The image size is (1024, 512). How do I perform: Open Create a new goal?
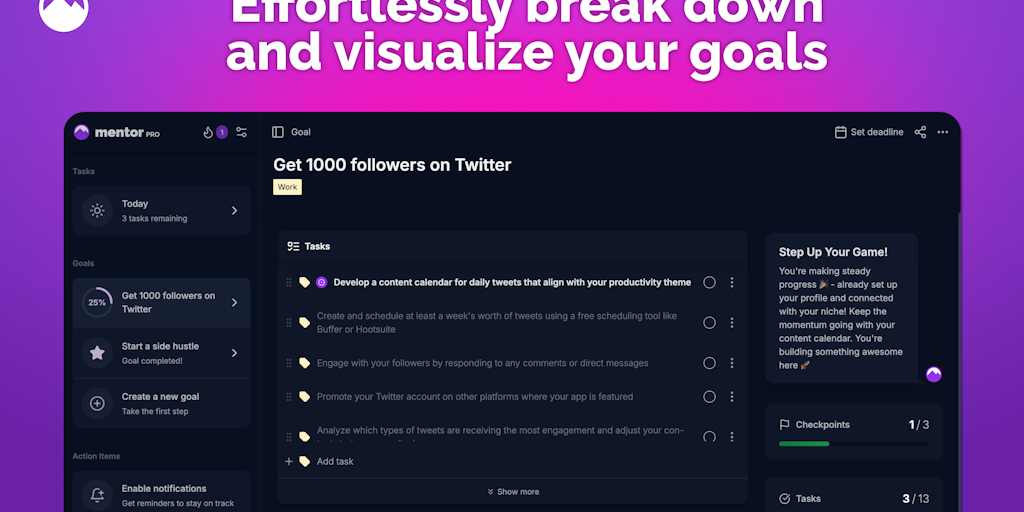161,403
